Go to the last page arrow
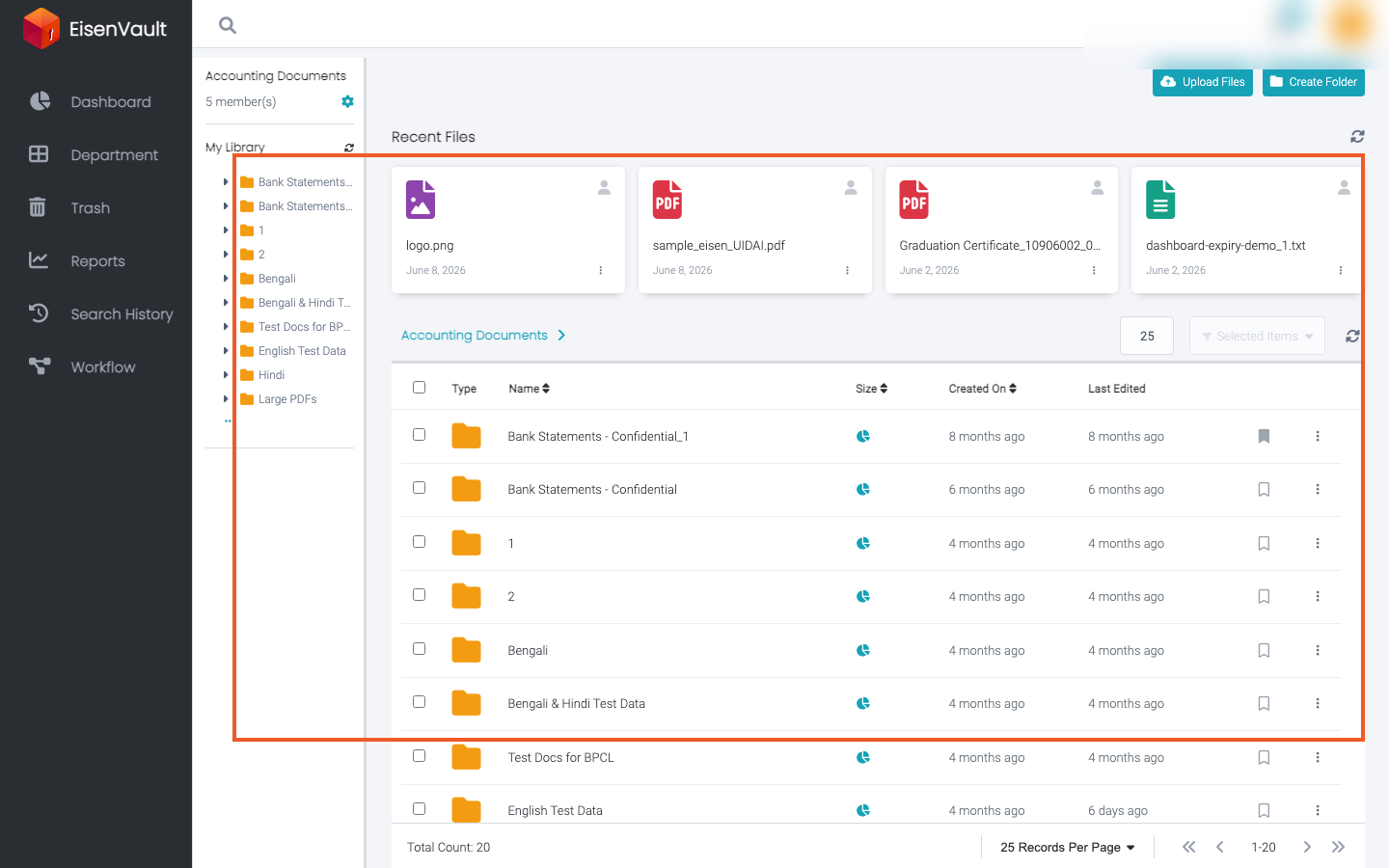 coord(1338,847)
